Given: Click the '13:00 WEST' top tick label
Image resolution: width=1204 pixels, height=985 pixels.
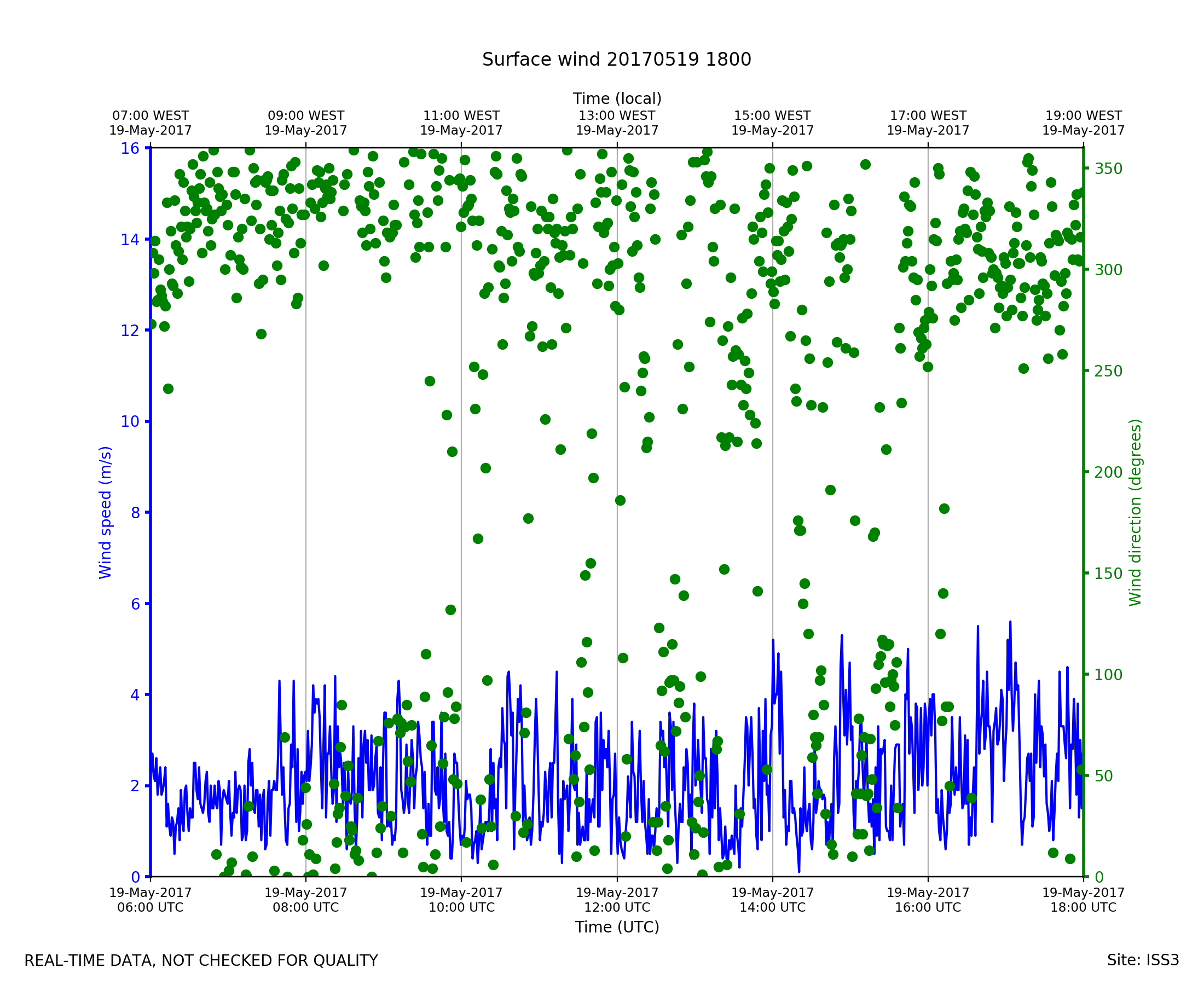Looking at the screenshot, I should 617,116.
